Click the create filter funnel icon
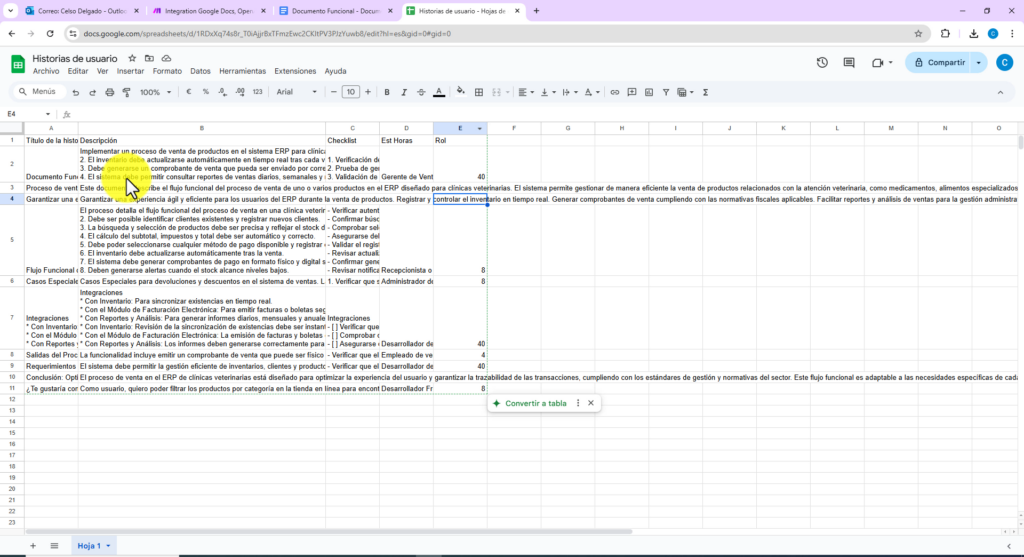Image resolution: width=1024 pixels, height=557 pixels. [x=666, y=92]
